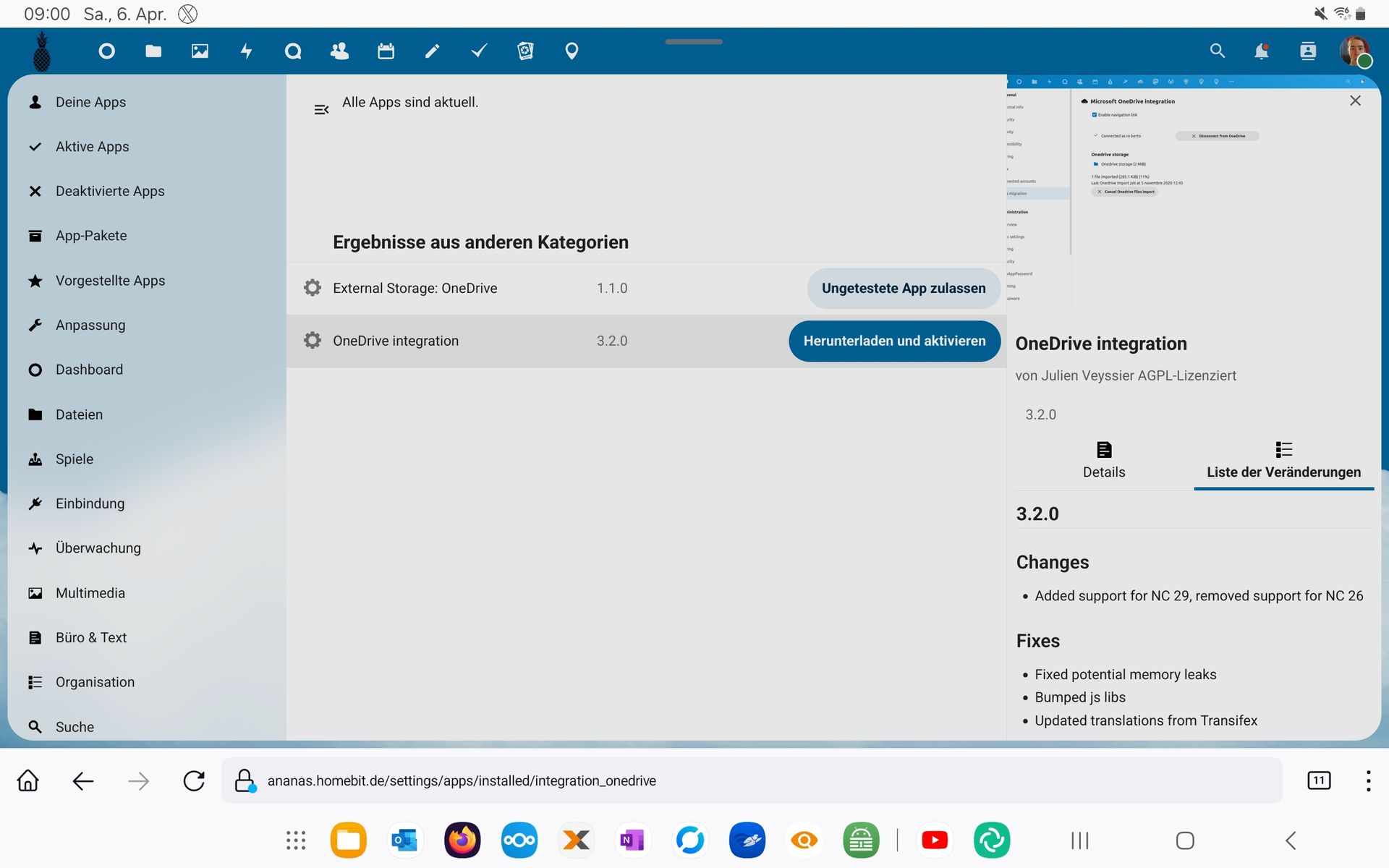Open browser tabs counter showing 11
This screenshot has width=1389, height=868.
[x=1319, y=780]
